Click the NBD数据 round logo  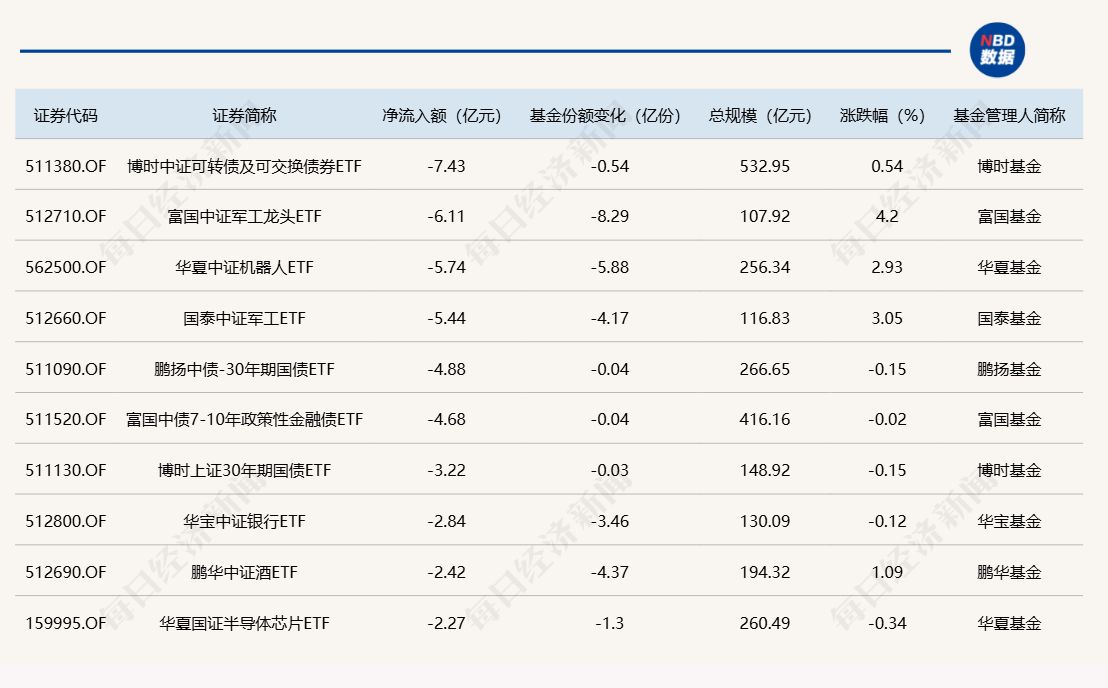coord(996,50)
